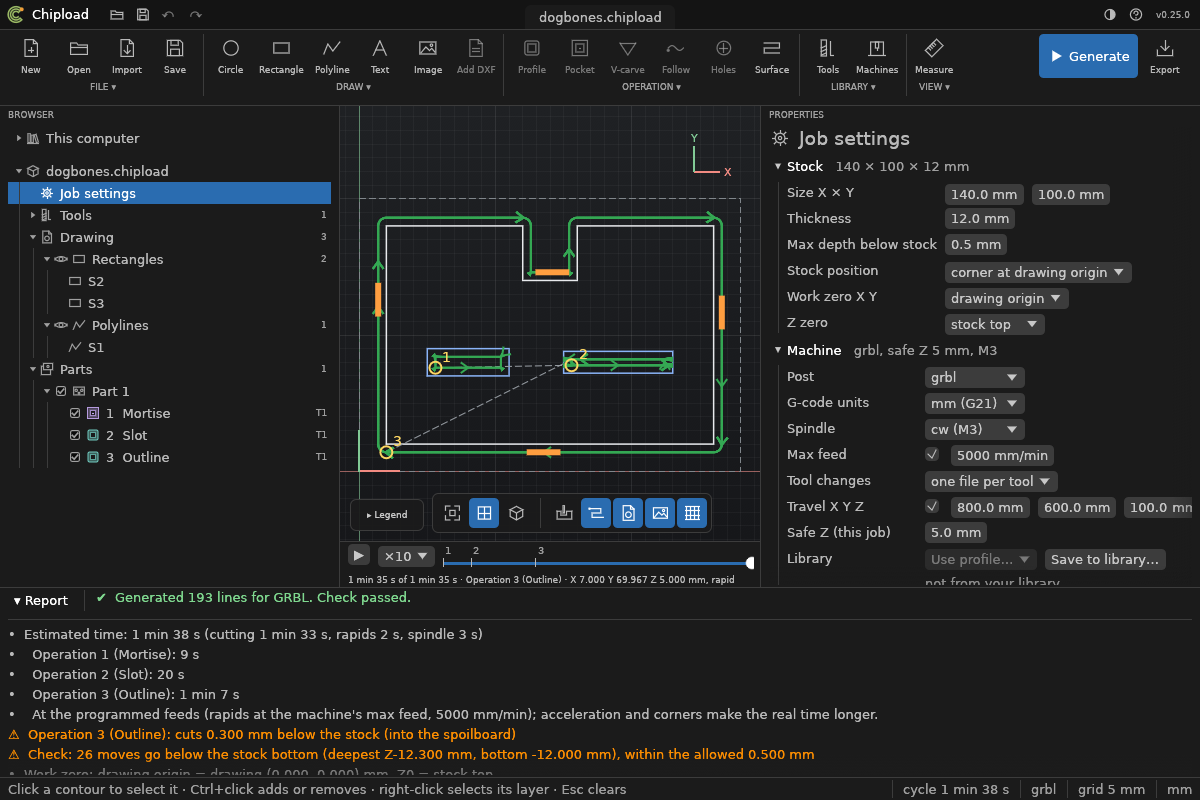This screenshot has width=1200, height=800.
Task: Click the undo arrow in the title bar
Action: coord(168,15)
